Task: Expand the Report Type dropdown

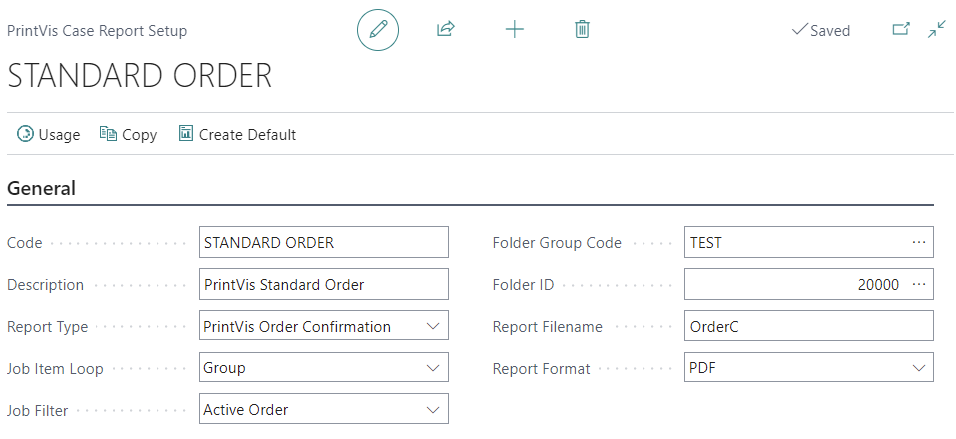Action: pyautogui.click(x=433, y=326)
